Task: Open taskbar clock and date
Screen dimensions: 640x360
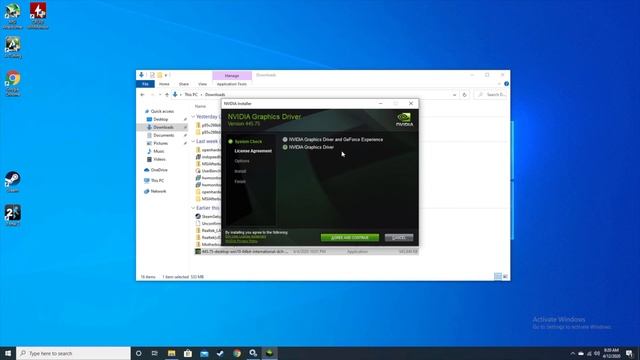Action: [611, 353]
